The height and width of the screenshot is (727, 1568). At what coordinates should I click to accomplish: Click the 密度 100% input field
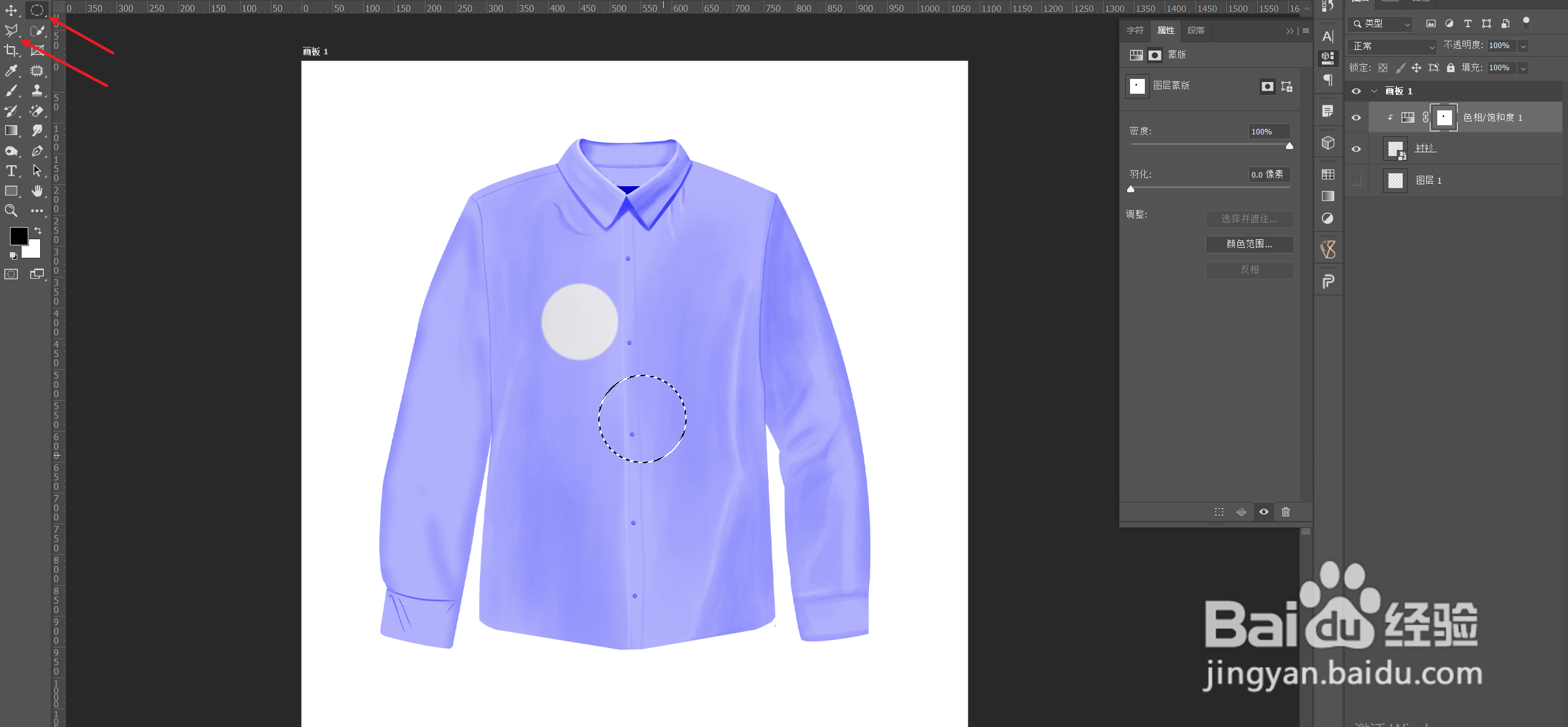click(x=1269, y=132)
